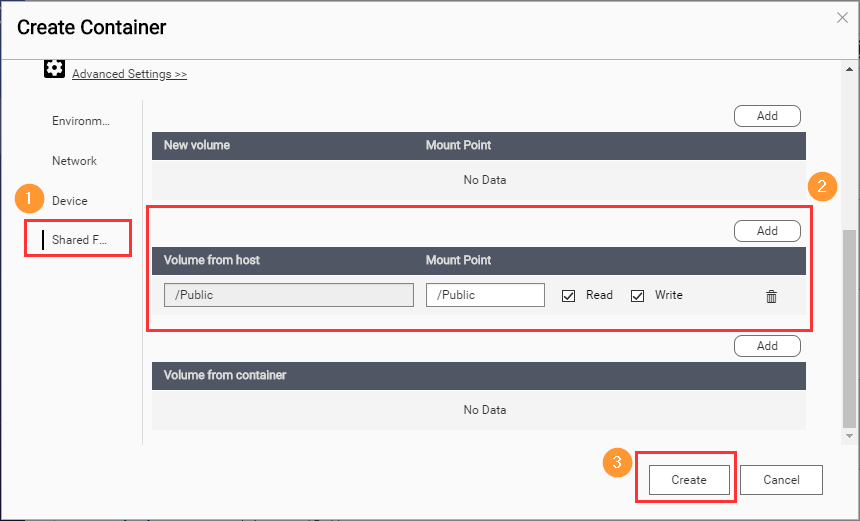860x521 pixels.
Task: Close the Create Container dialog
Action: [x=842, y=17]
